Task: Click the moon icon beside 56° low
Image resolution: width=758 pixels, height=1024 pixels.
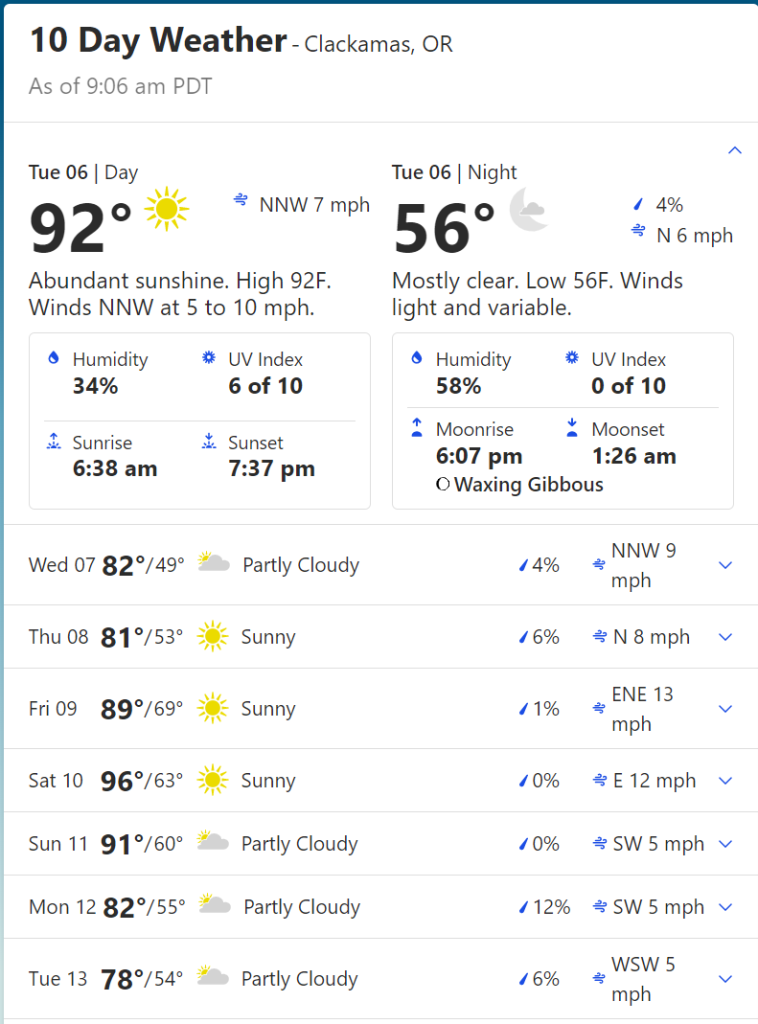Action: click(x=528, y=211)
